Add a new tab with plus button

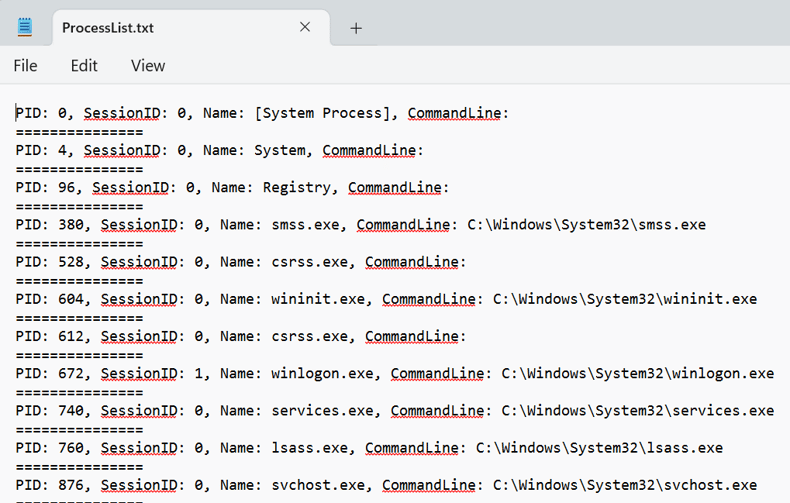pos(356,28)
